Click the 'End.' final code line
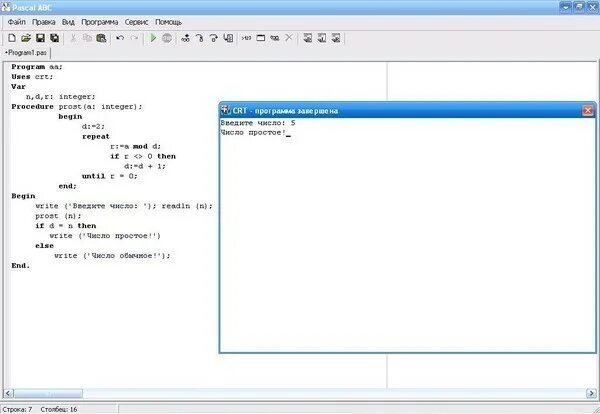 (x=20, y=266)
